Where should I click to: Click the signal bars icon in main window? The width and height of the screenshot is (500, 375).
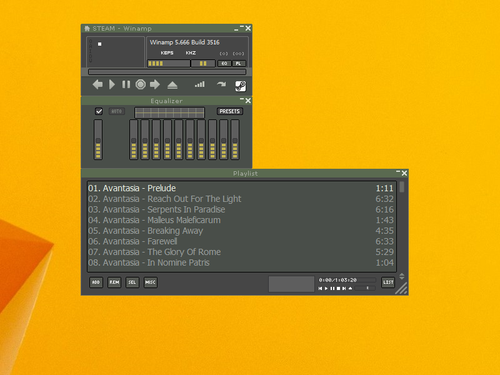(200, 85)
